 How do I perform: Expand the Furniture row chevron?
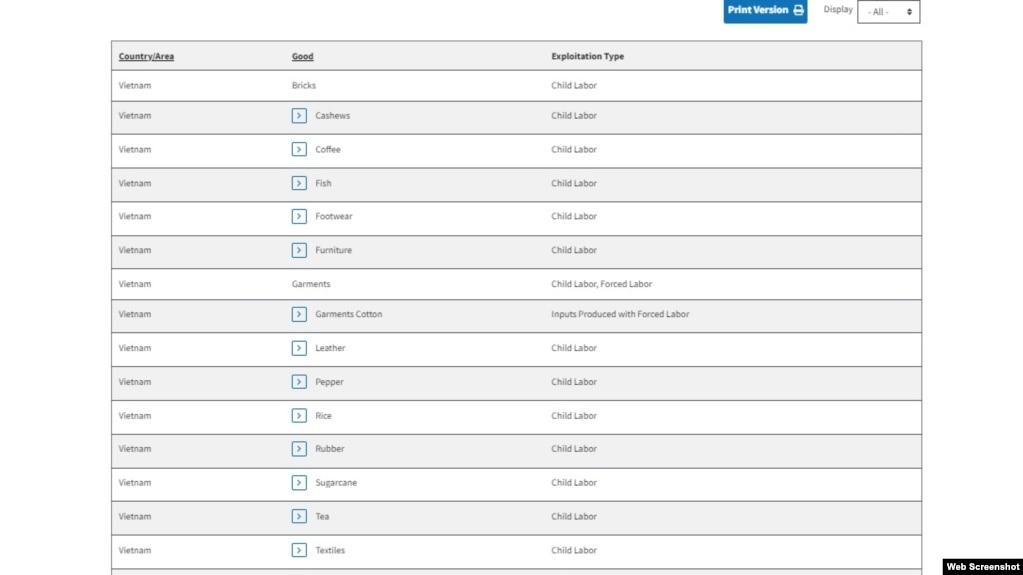[299, 251]
